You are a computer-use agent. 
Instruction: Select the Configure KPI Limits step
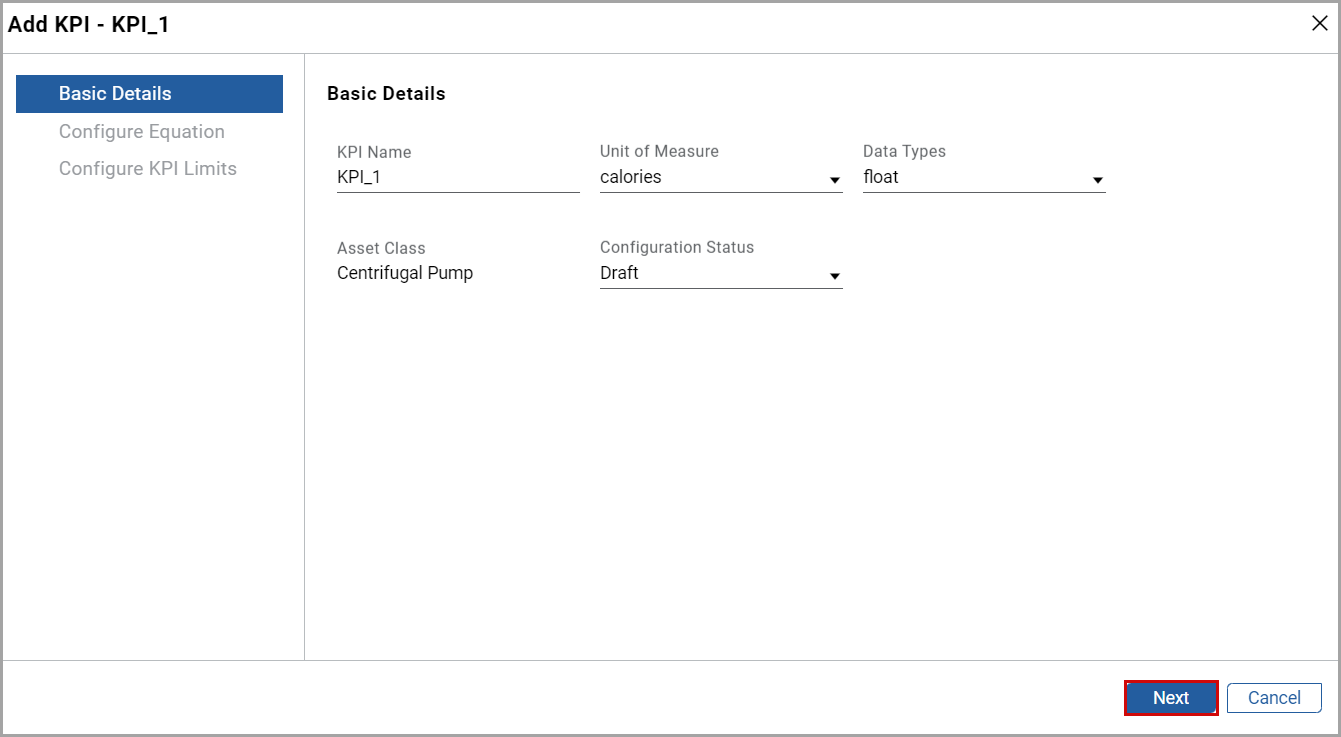point(147,168)
